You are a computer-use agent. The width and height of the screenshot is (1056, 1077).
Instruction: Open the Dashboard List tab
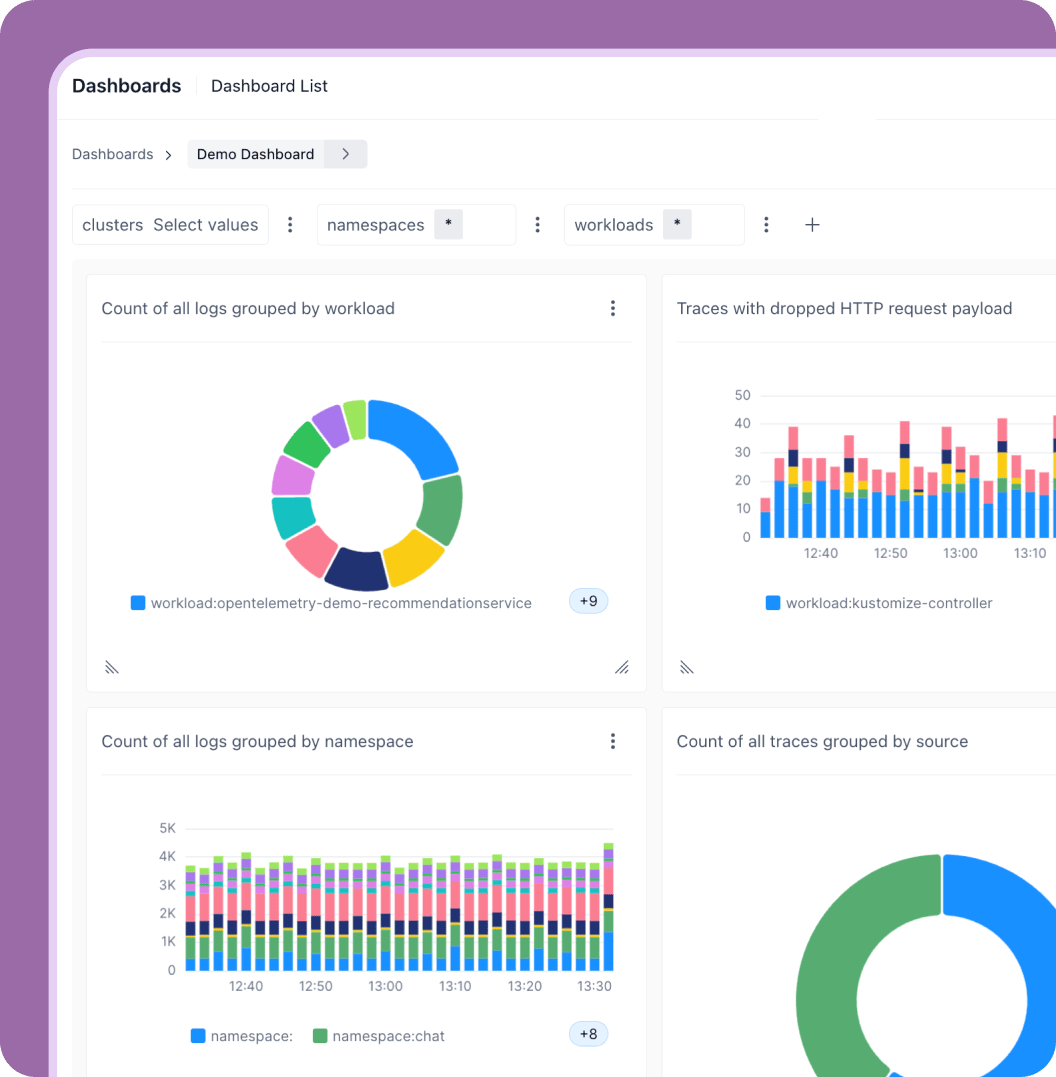[269, 86]
